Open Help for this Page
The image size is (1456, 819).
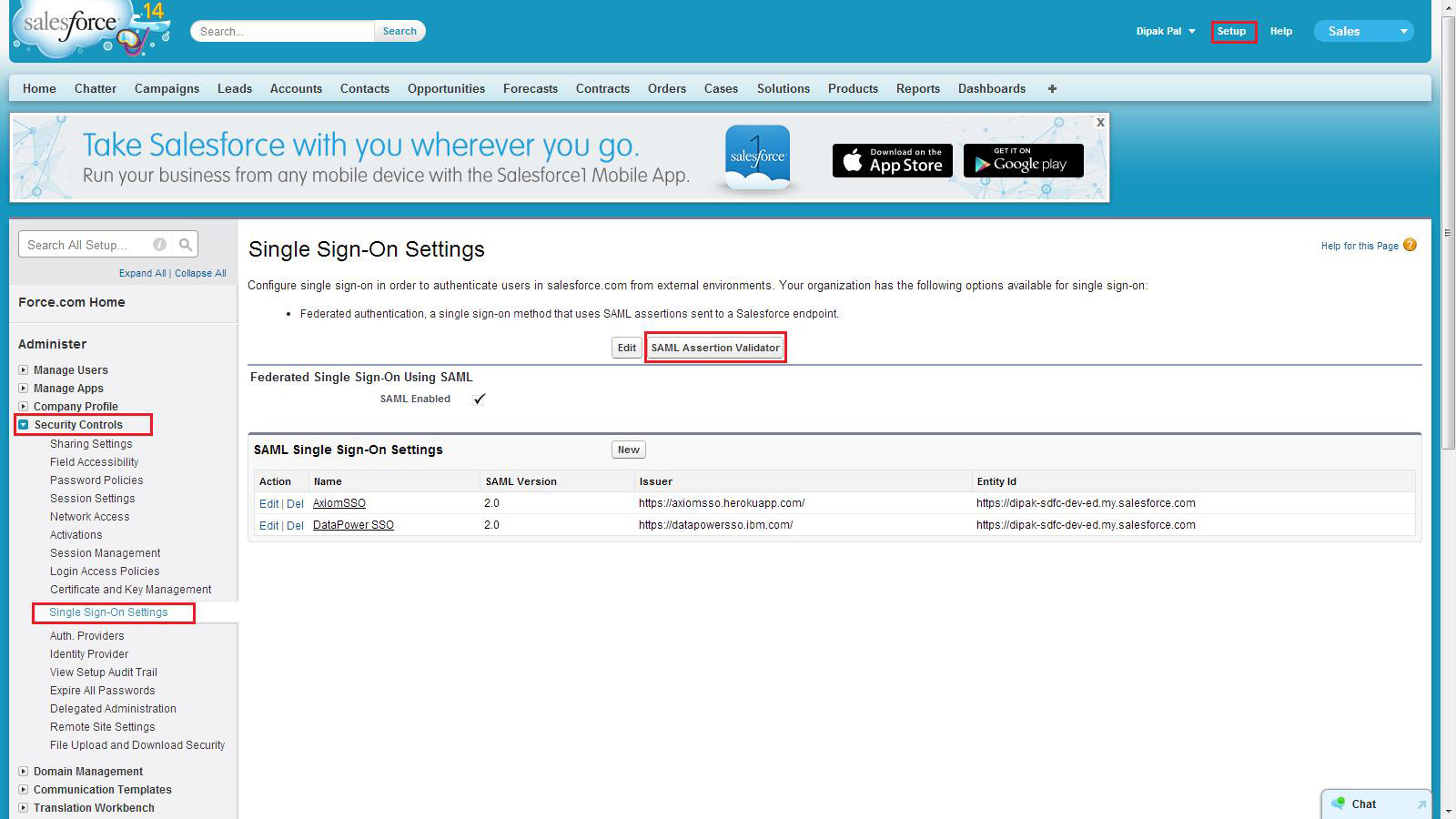[1360, 246]
